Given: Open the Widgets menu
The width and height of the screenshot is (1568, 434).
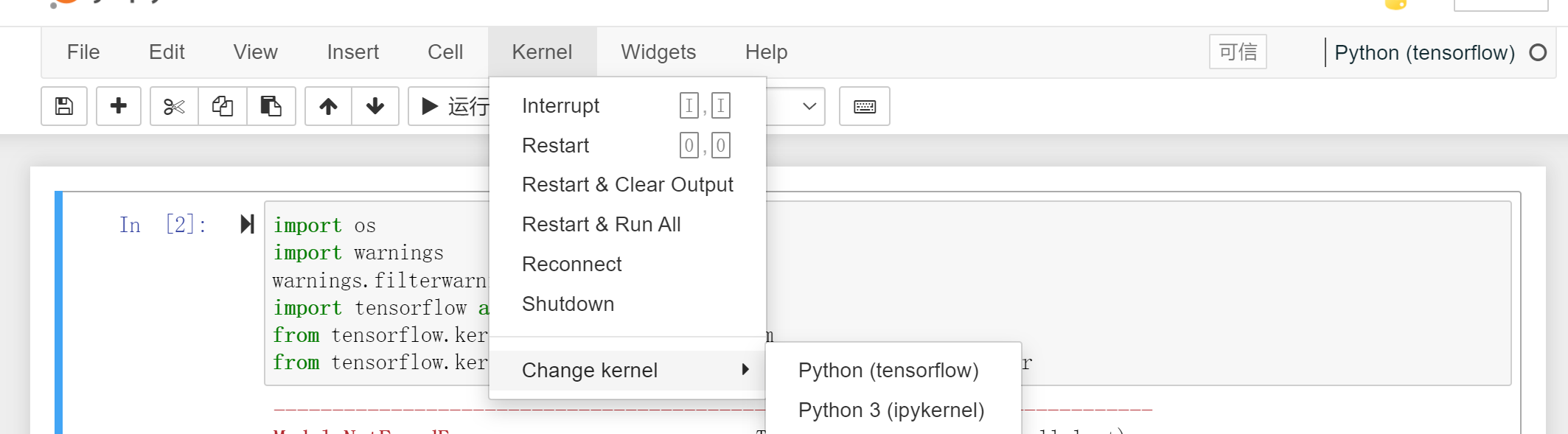Looking at the screenshot, I should 658,52.
